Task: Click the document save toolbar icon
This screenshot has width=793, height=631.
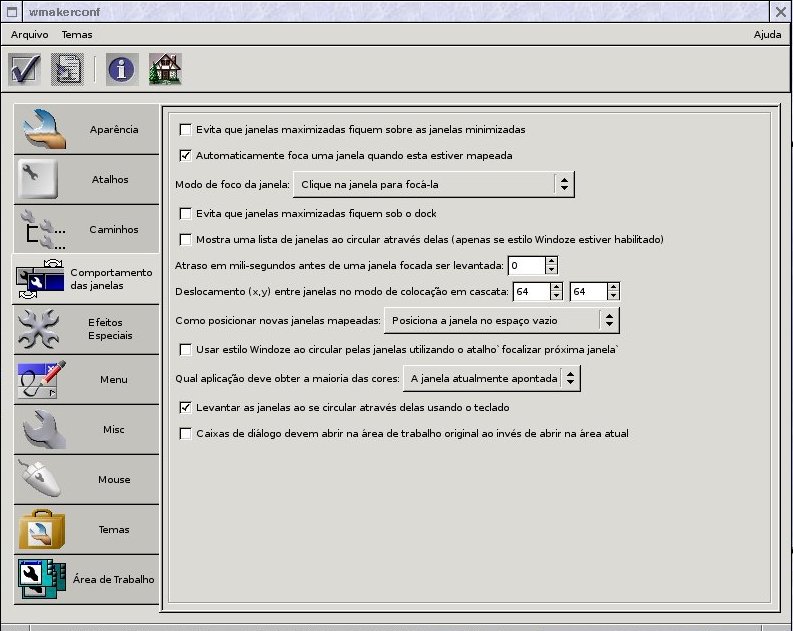Action: point(67,69)
